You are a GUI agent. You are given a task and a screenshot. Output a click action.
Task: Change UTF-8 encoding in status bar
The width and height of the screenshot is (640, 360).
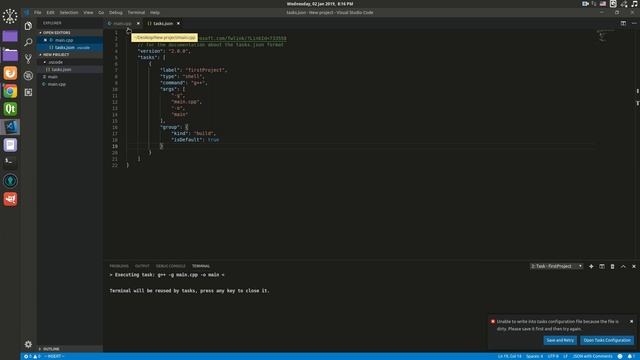point(553,356)
